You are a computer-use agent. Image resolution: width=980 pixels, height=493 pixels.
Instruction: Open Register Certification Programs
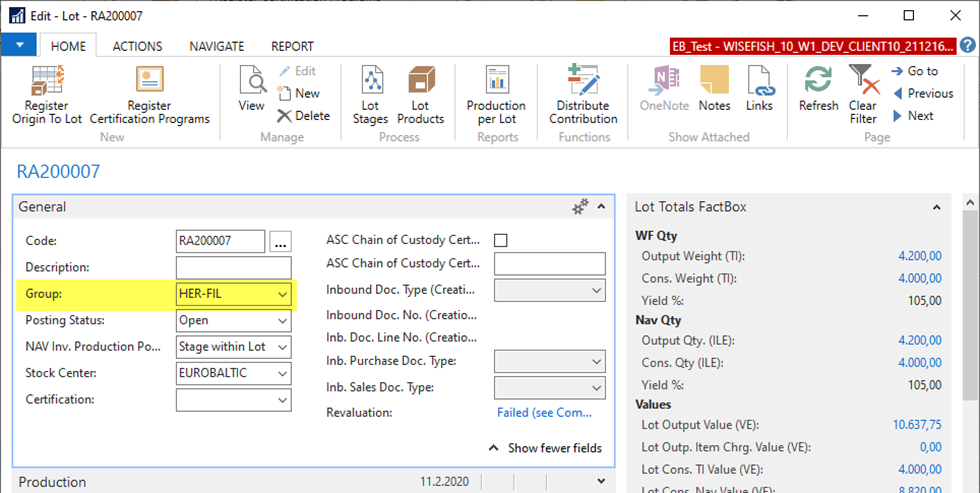149,82
